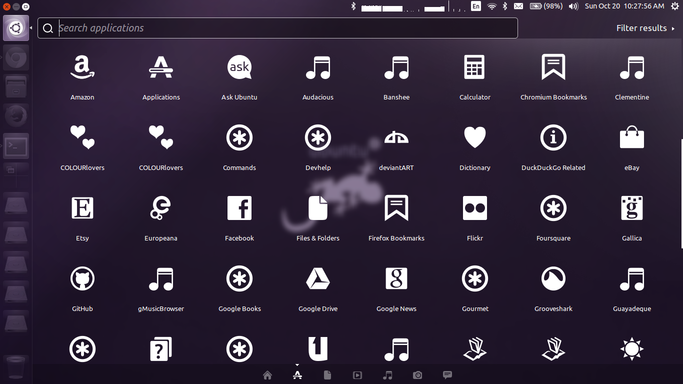Open the Facebook icon
The height and width of the screenshot is (384, 683).
click(239, 208)
